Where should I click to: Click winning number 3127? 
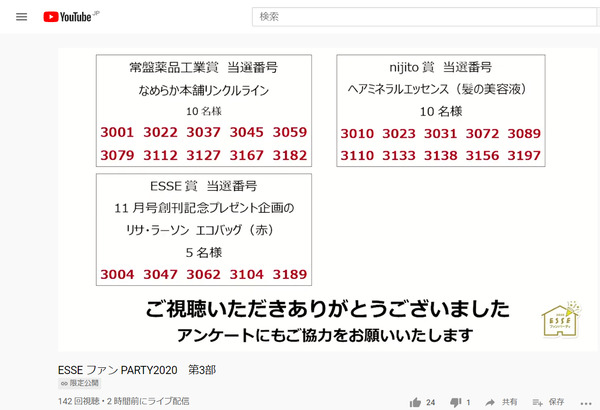pos(203,155)
